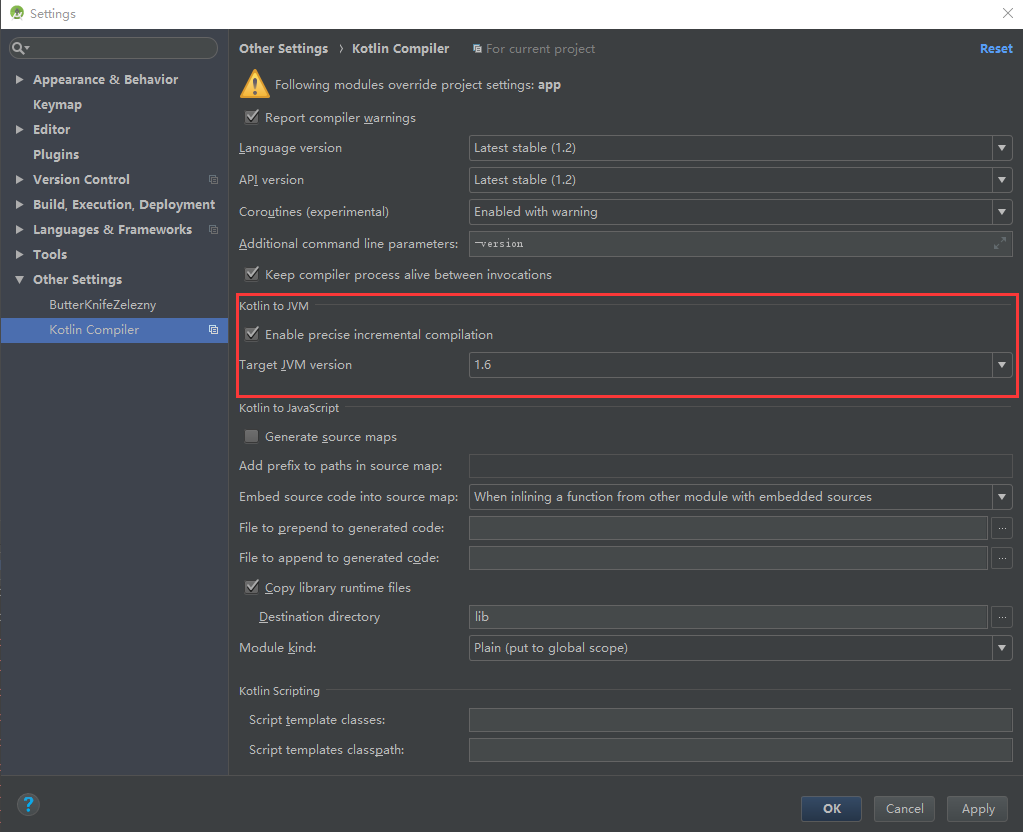Click Destination directory field containing lib
The width and height of the screenshot is (1023, 832).
(728, 617)
